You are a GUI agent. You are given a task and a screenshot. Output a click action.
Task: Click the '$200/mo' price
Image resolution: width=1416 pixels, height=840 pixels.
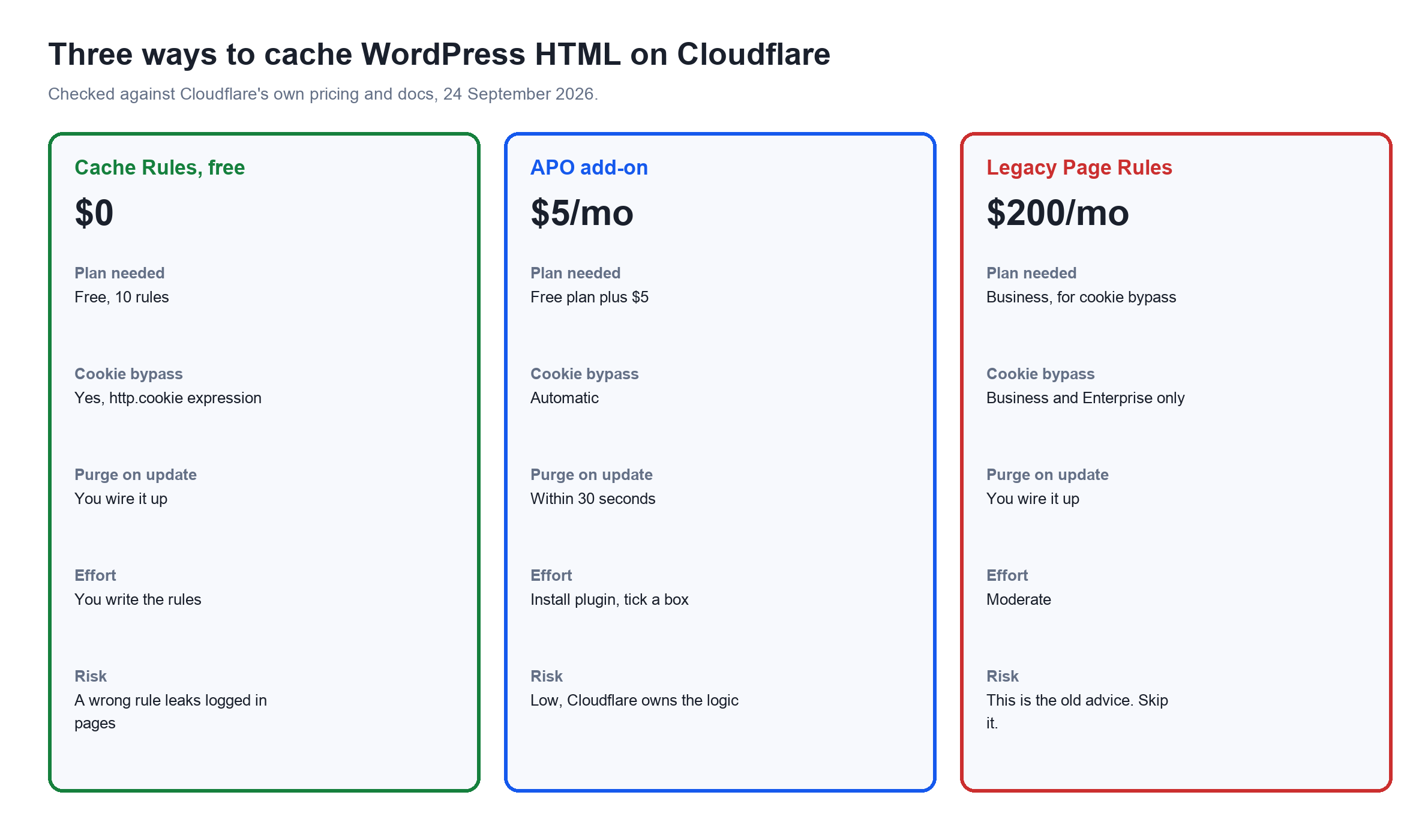point(1058,213)
